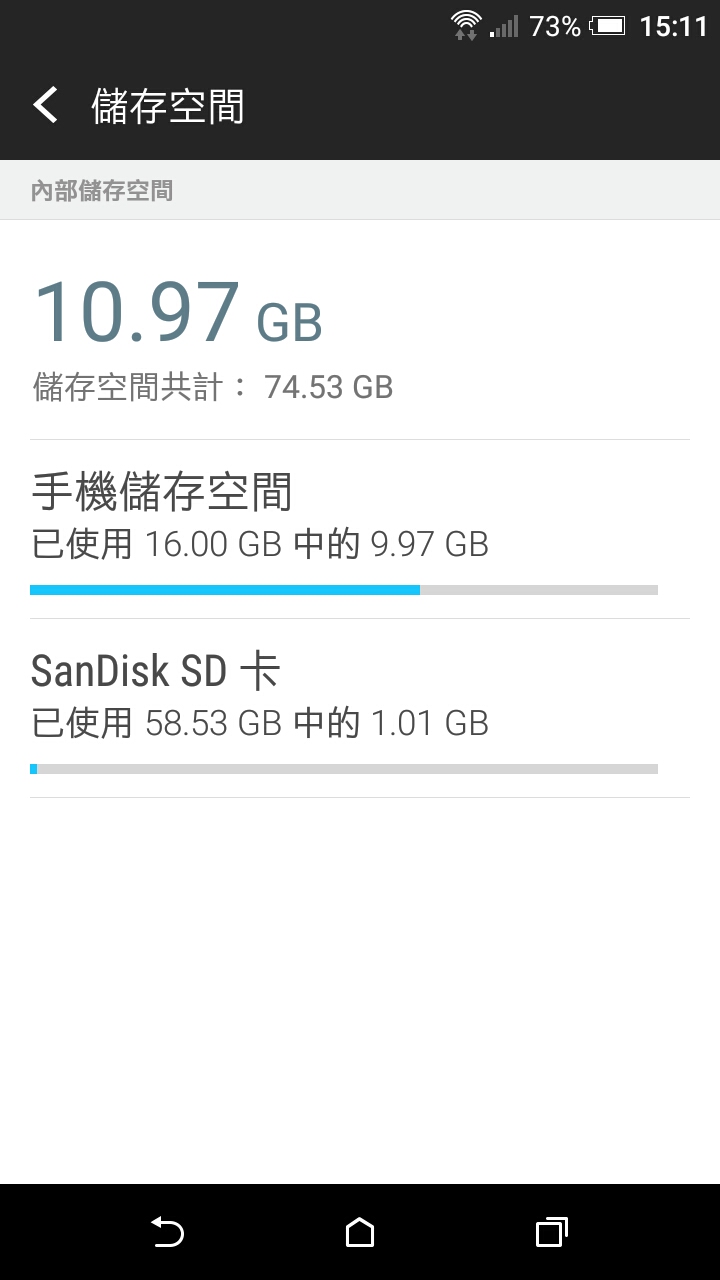720x1280 pixels.
Task: Tap the 儲存空間共計 74.53 GB line
Action: (213, 387)
